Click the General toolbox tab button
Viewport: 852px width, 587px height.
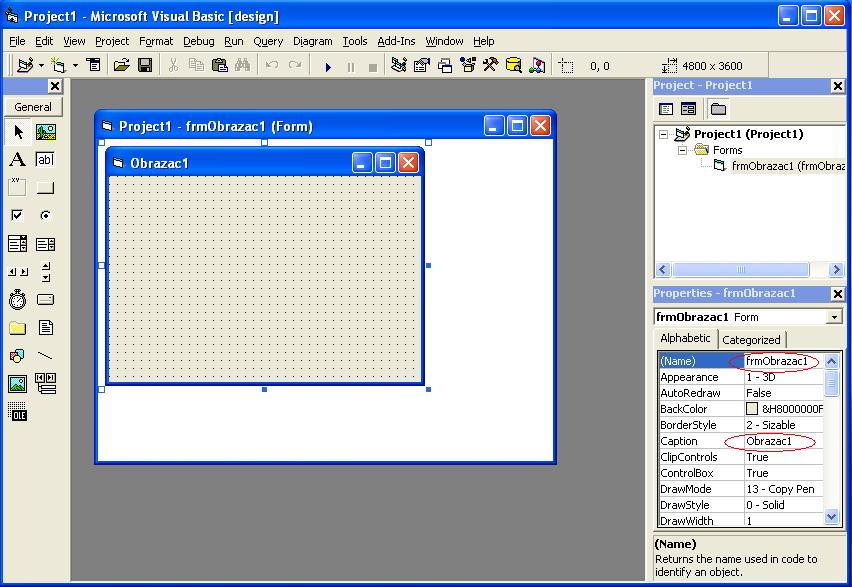33,107
